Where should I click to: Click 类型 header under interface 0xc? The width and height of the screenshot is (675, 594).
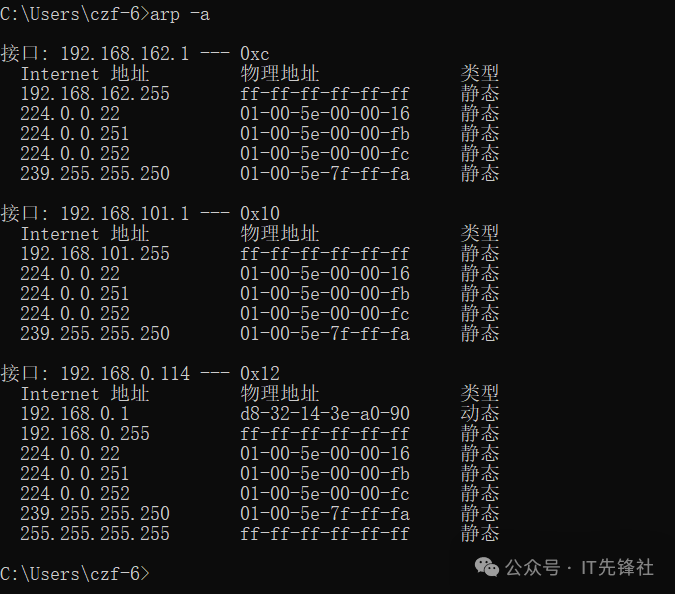coord(479,73)
